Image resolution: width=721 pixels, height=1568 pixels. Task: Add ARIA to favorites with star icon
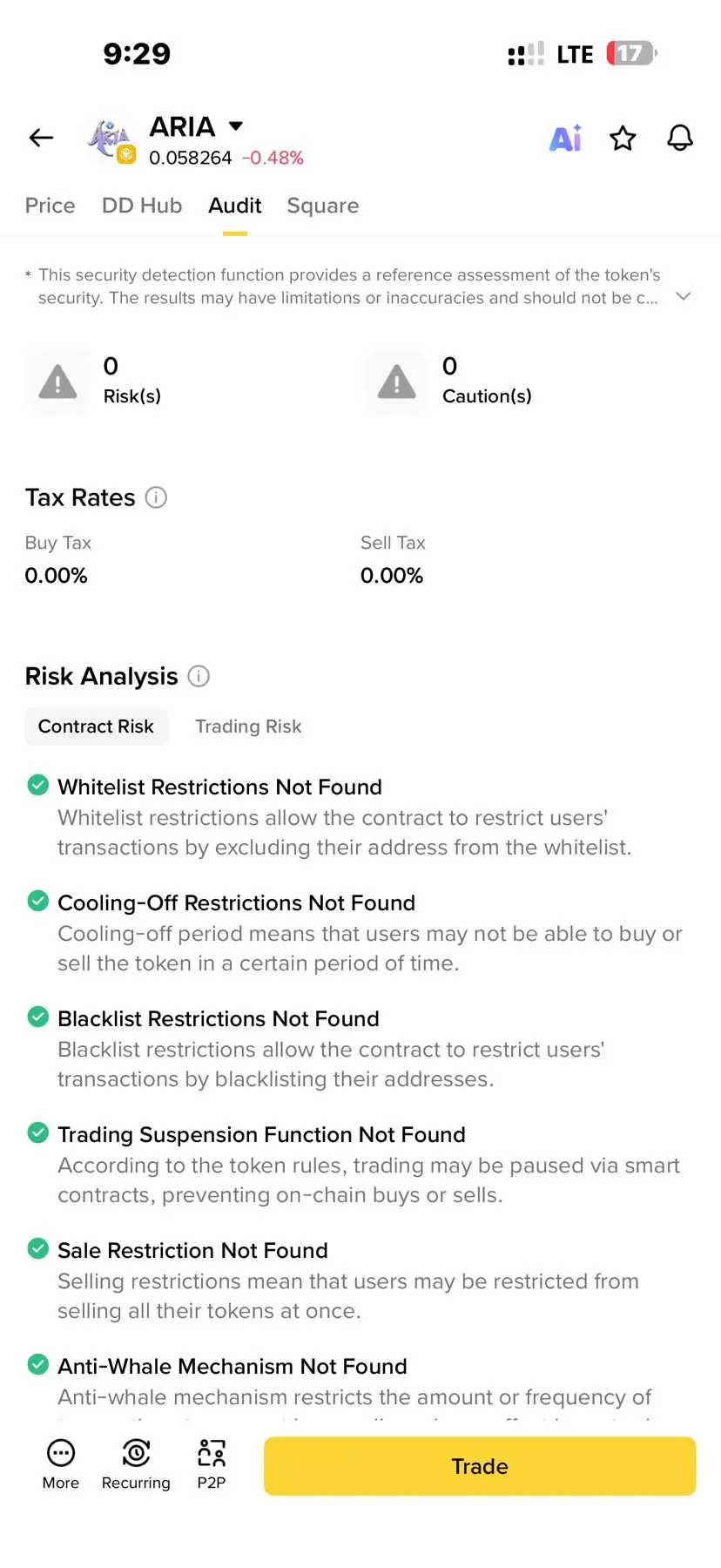[623, 138]
